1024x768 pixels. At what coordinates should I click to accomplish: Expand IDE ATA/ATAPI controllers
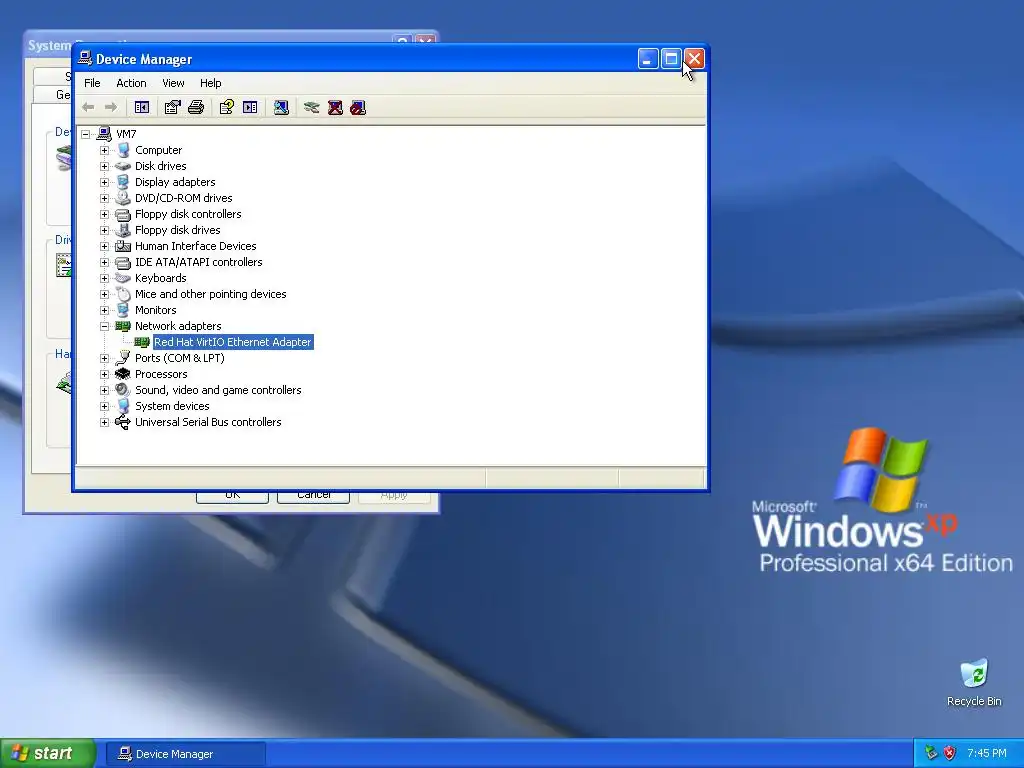coord(104,262)
